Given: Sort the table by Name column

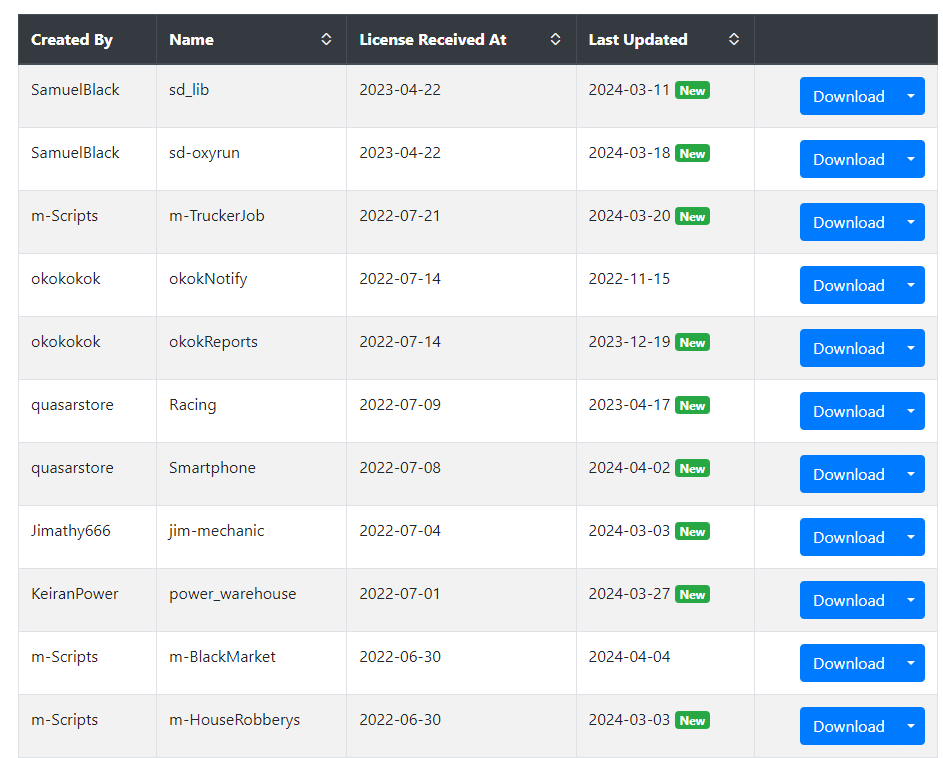Looking at the screenshot, I should (326, 39).
